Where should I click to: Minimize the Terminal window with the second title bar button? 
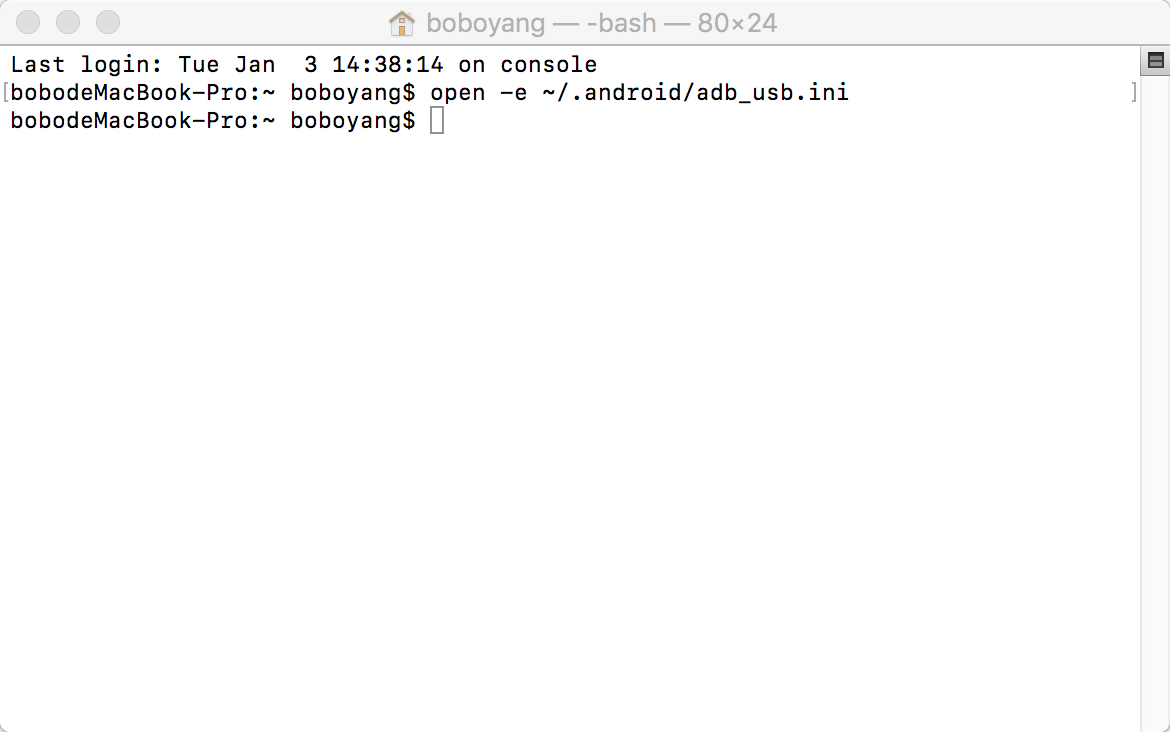point(68,22)
